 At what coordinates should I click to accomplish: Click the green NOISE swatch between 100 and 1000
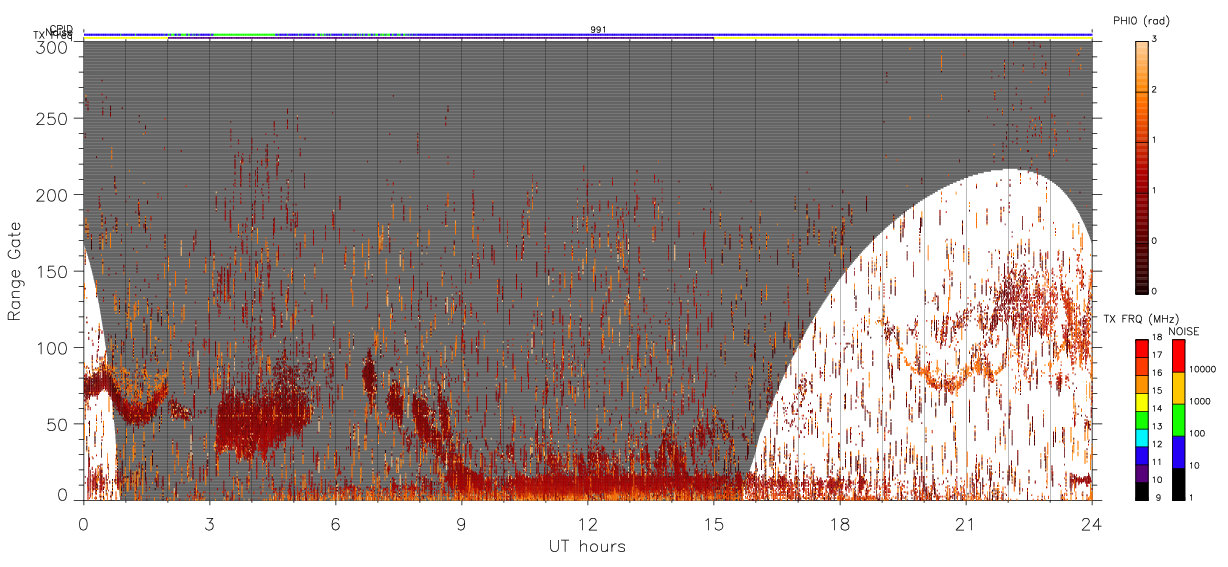pos(1177,420)
